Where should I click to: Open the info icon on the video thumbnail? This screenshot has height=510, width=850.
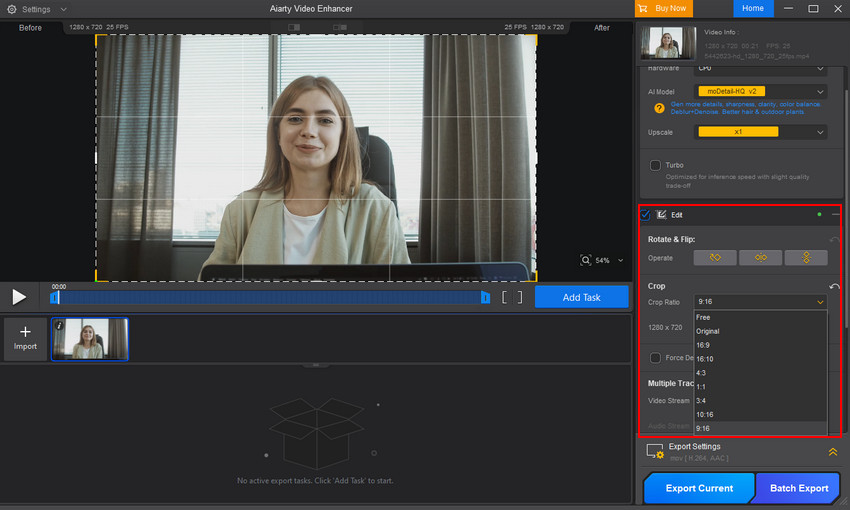point(59,325)
